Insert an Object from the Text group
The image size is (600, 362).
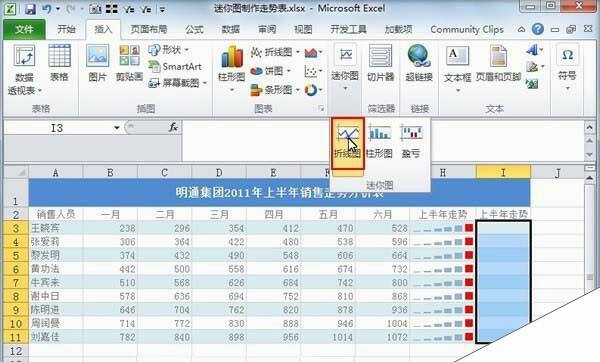pyautogui.click(x=532, y=84)
